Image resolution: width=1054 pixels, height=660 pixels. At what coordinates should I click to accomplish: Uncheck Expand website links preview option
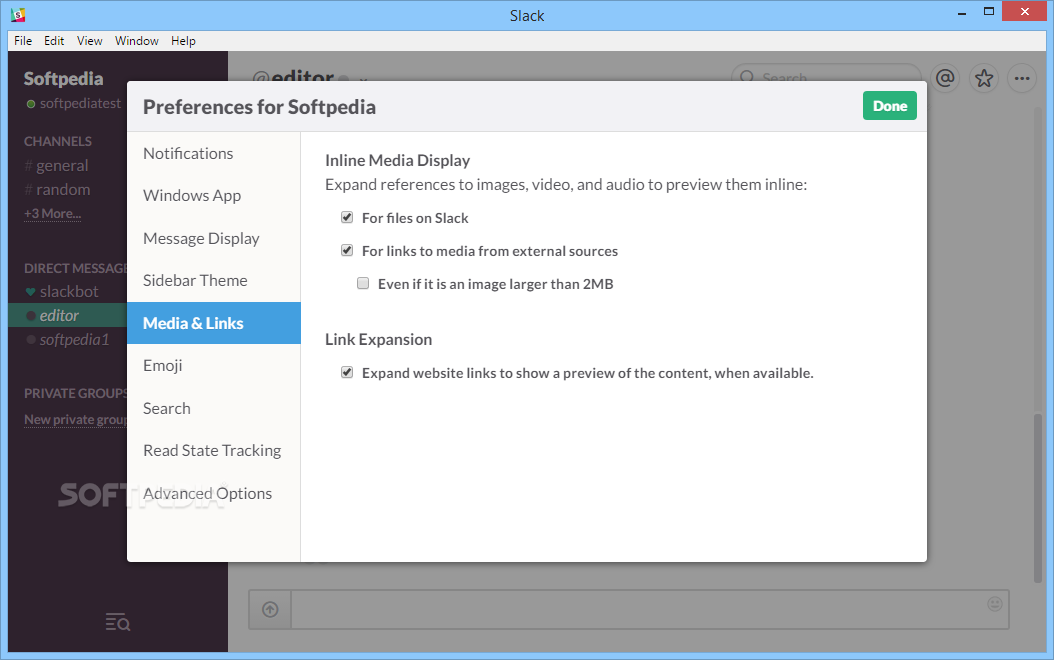[347, 372]
